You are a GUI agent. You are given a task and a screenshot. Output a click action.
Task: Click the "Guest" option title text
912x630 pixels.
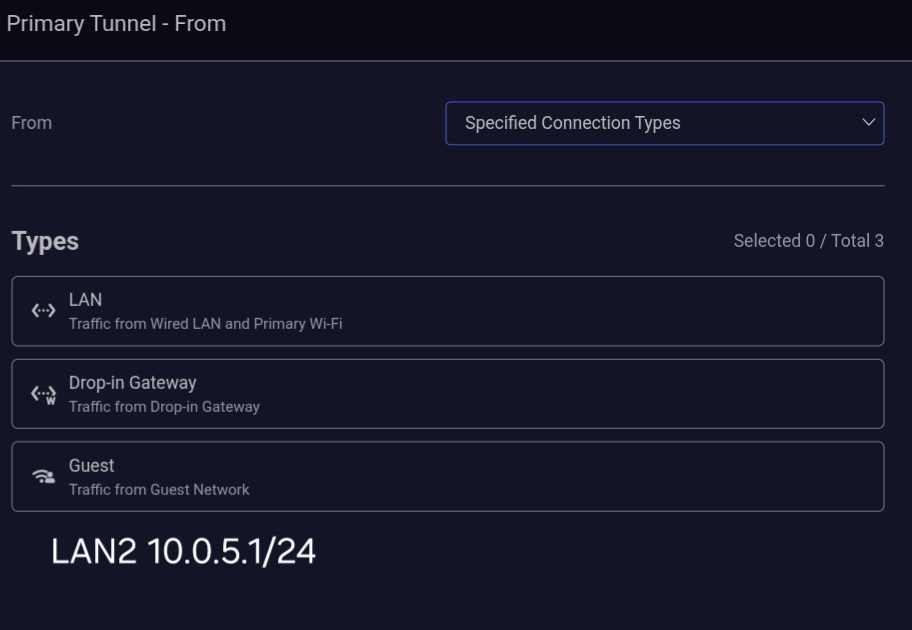pyautogui.click(x=91, y=466)
